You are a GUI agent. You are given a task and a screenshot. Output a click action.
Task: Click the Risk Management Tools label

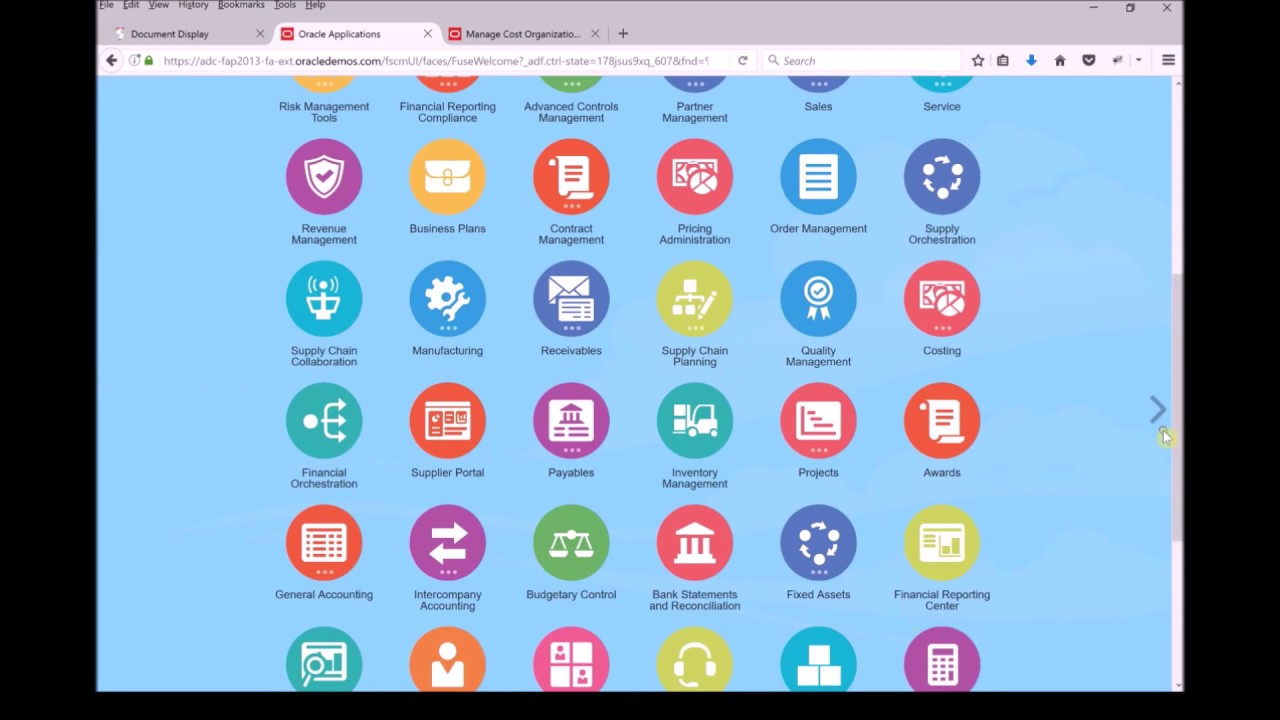[x=324, y=112]
